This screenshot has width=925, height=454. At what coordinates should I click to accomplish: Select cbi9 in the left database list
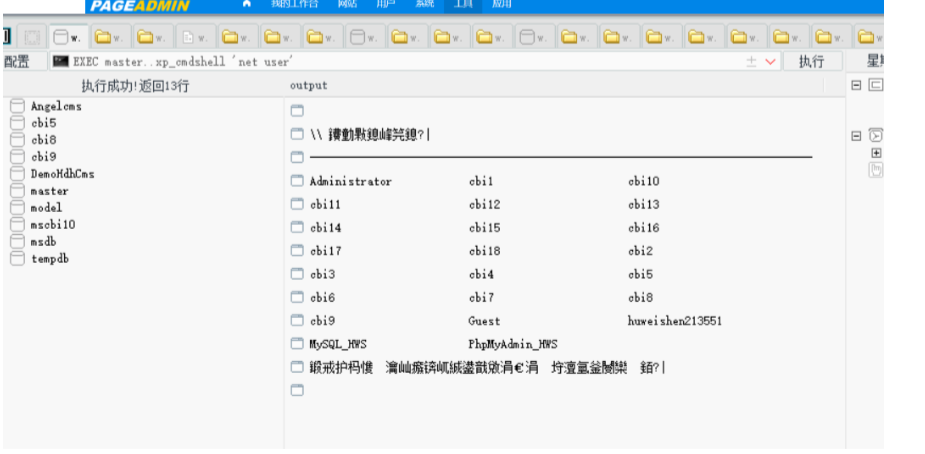coord(44,157)
